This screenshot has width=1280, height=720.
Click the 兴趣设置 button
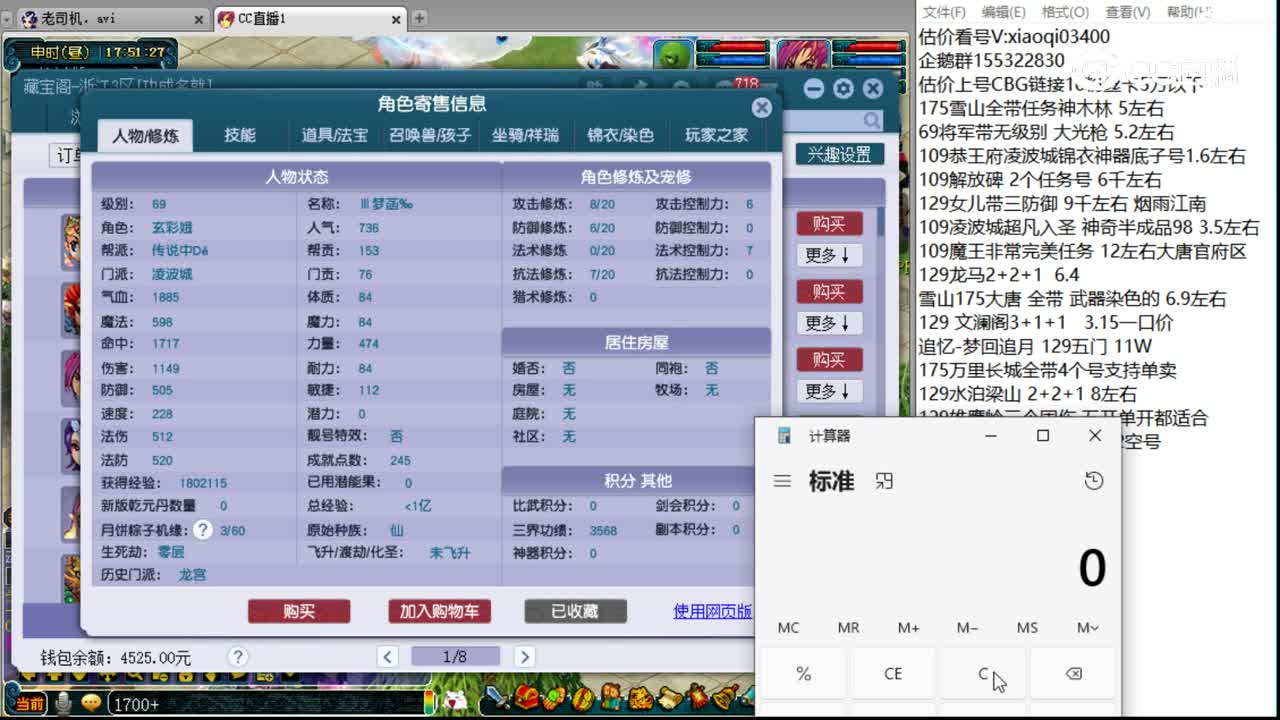[x=839, y=154]
